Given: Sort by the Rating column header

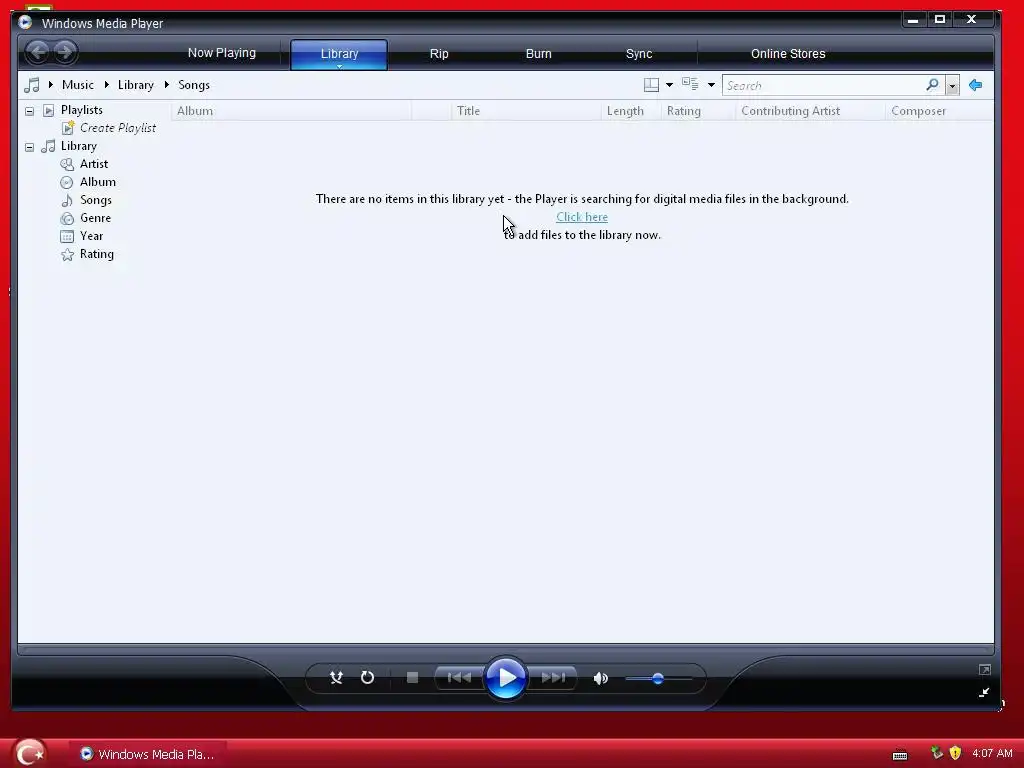Looking at the screenshot, I should [x=698, y=111].
